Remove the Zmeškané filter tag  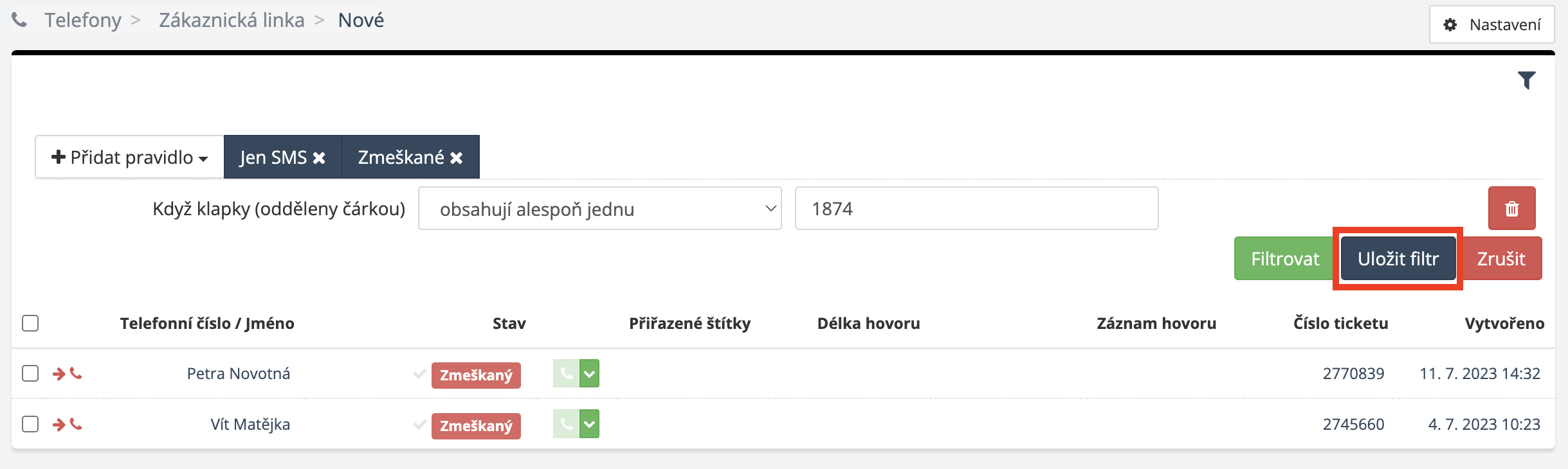(x=457, y=158)
